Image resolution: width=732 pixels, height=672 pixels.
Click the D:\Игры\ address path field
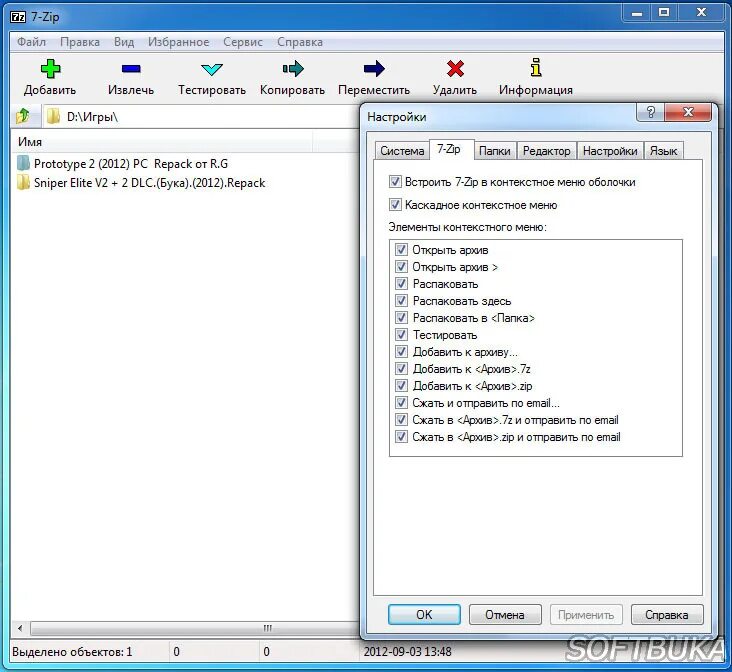pyautogui.click(x=201, y=116)
